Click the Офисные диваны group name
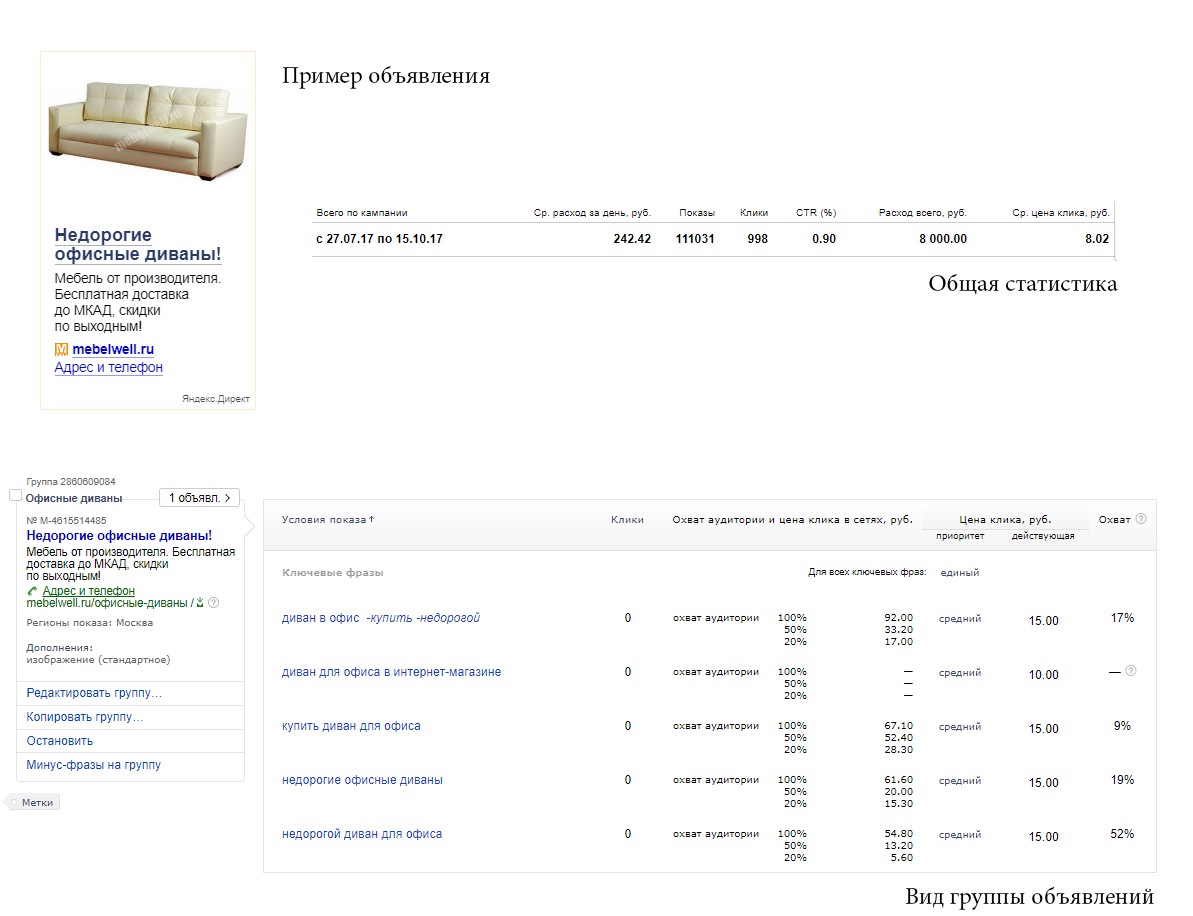Viewport: 1193px width, 916px height. (74, 498)
